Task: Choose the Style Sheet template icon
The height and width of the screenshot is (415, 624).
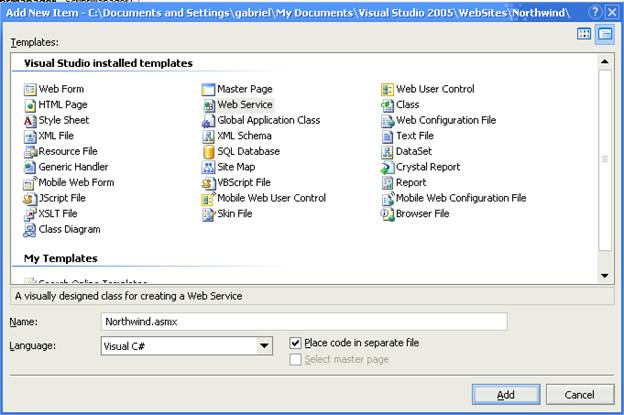Action: 30,121
